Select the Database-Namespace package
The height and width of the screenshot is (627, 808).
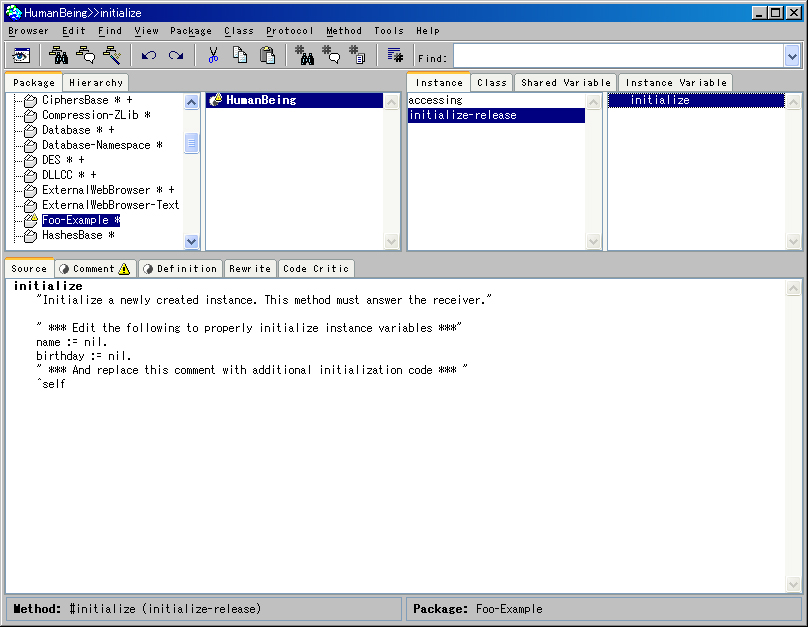pos(102,145)
